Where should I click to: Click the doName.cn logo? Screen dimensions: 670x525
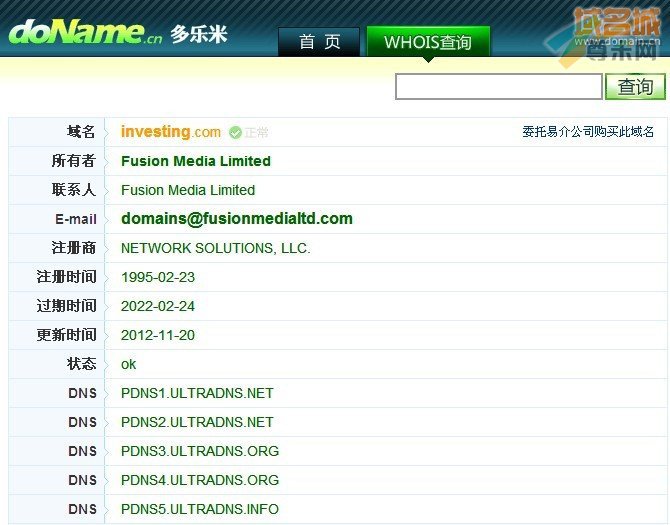click(x=85, y=32)
